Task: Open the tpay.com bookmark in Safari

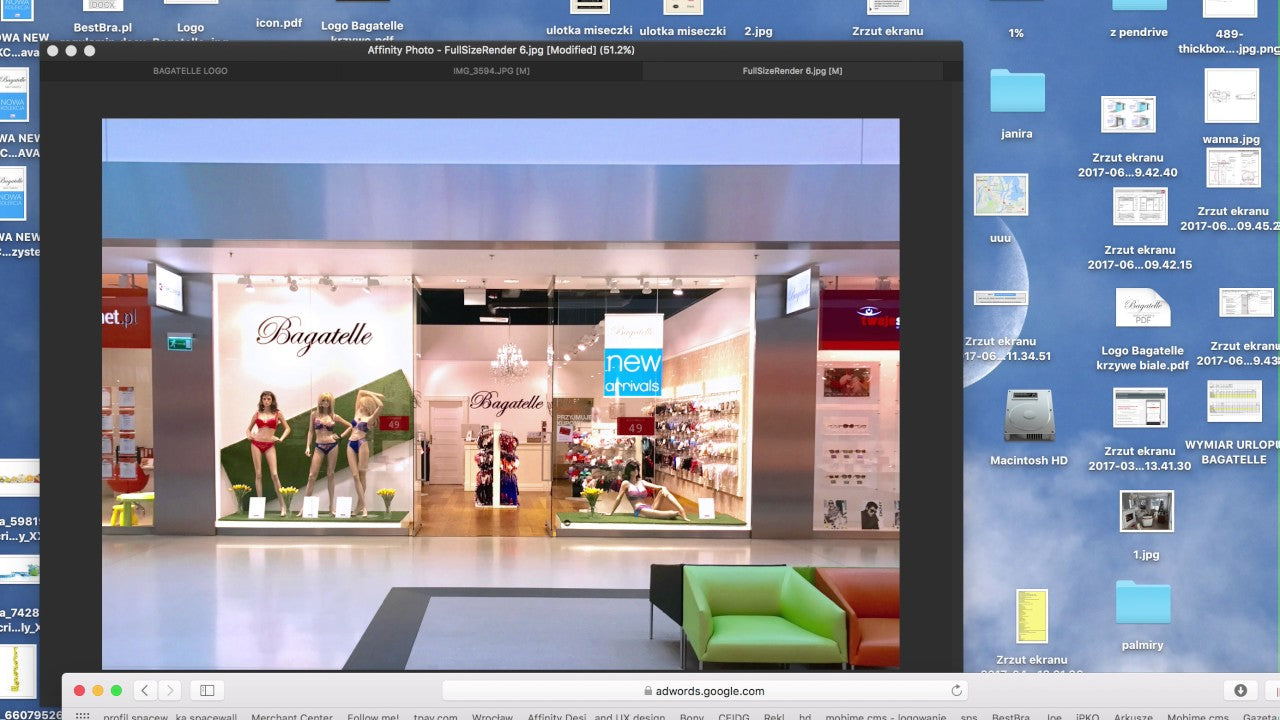Action: pyautogui.click(x=435, y=716)
